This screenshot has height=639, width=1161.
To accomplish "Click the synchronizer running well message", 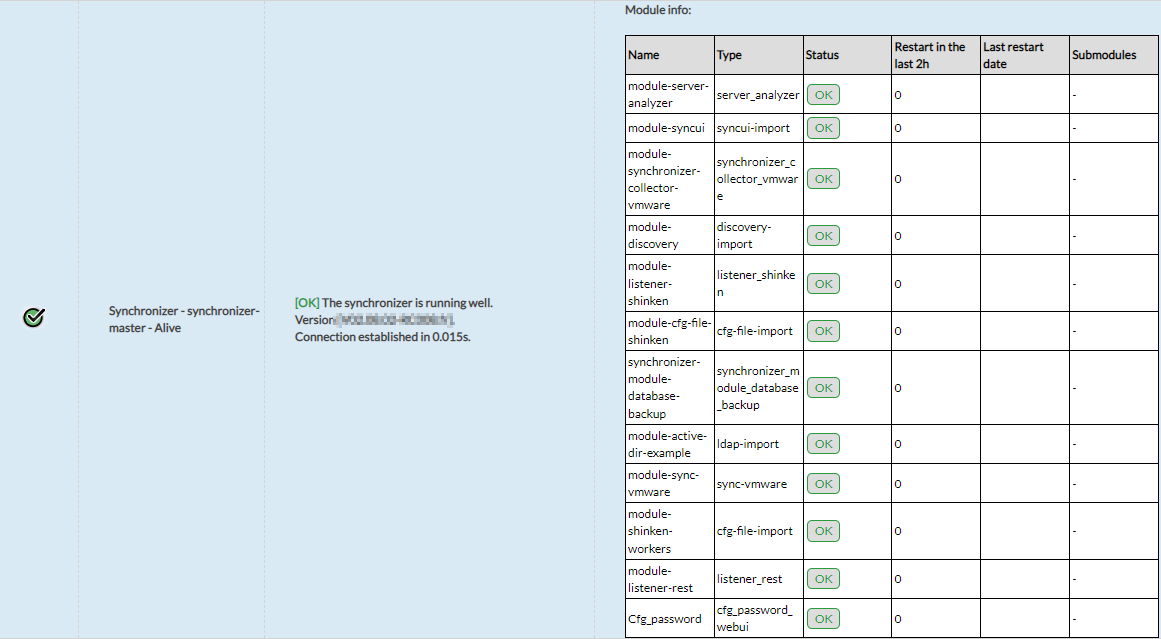I will (x=394, y=303).
